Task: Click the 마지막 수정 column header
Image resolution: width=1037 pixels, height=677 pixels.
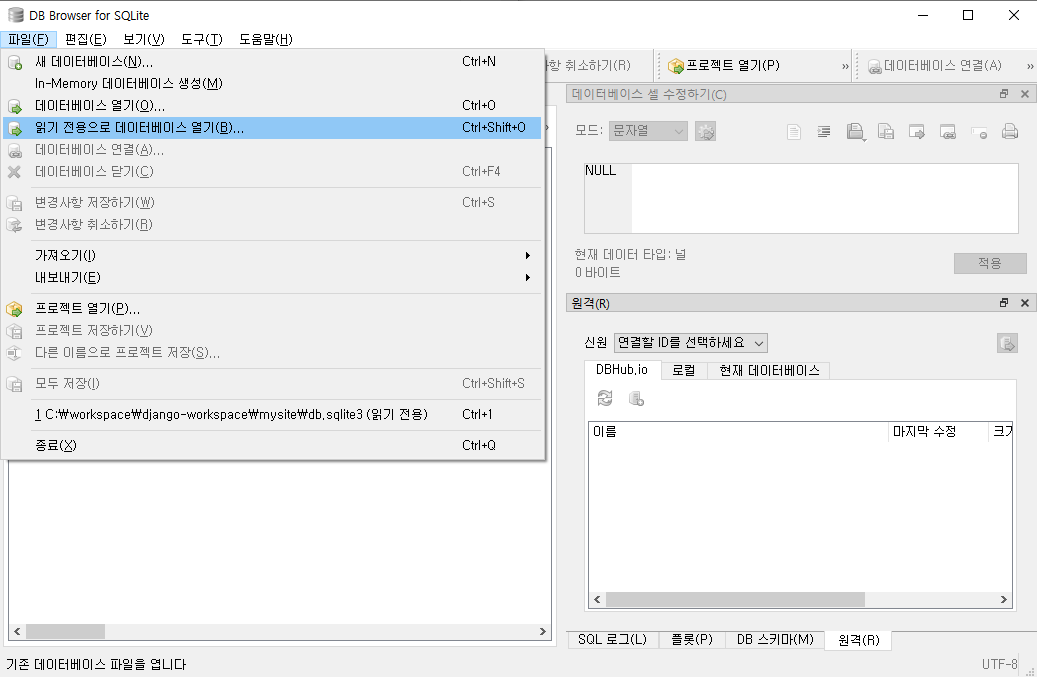Action: click(938, 432)
